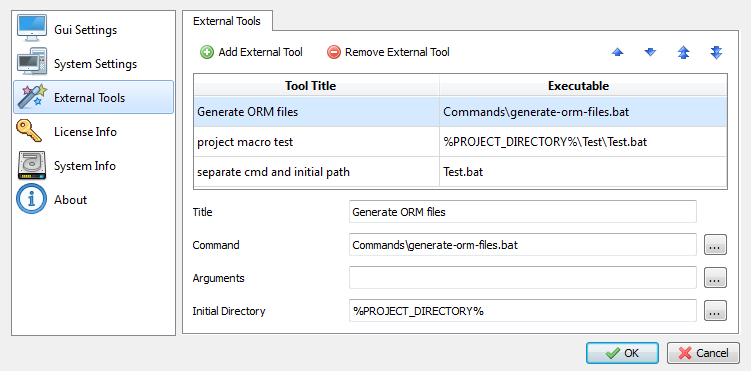Click the green plus Add icon
Viewport: 751px width, 371px height.
pyautogui.click(x=207, y=52)
